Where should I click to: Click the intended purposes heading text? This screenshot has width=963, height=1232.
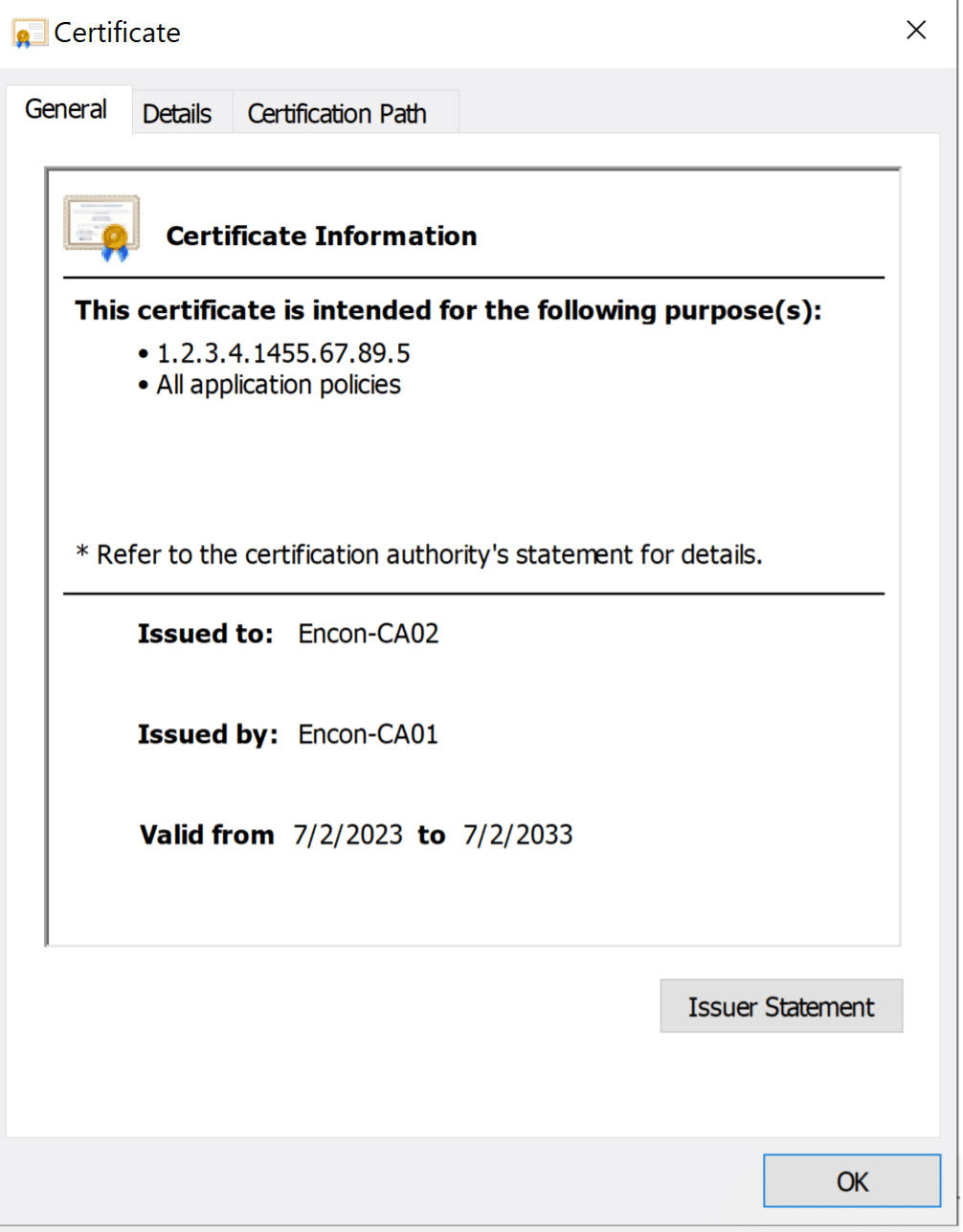coord(449,311)
